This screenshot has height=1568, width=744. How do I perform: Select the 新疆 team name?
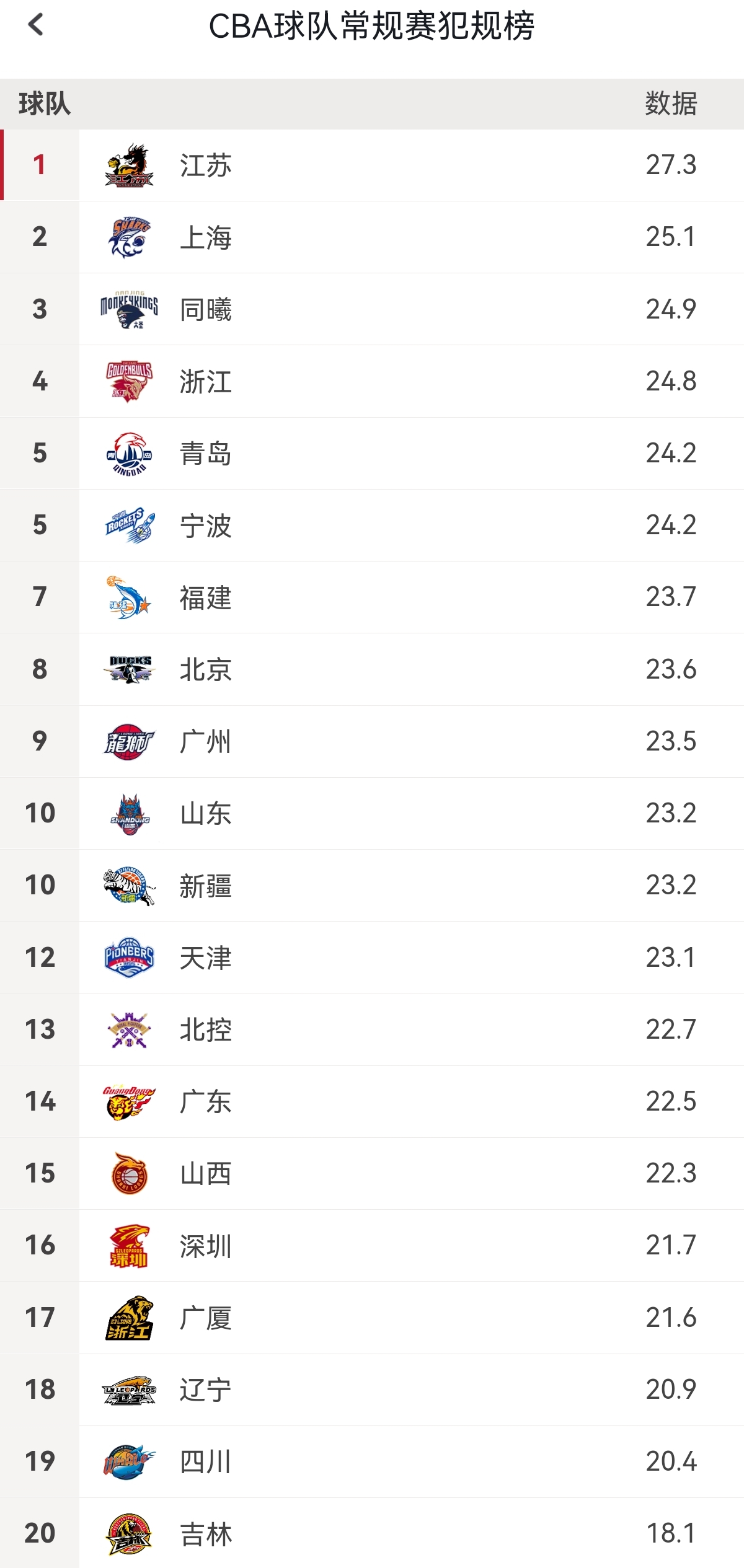(x=206, y=886)
